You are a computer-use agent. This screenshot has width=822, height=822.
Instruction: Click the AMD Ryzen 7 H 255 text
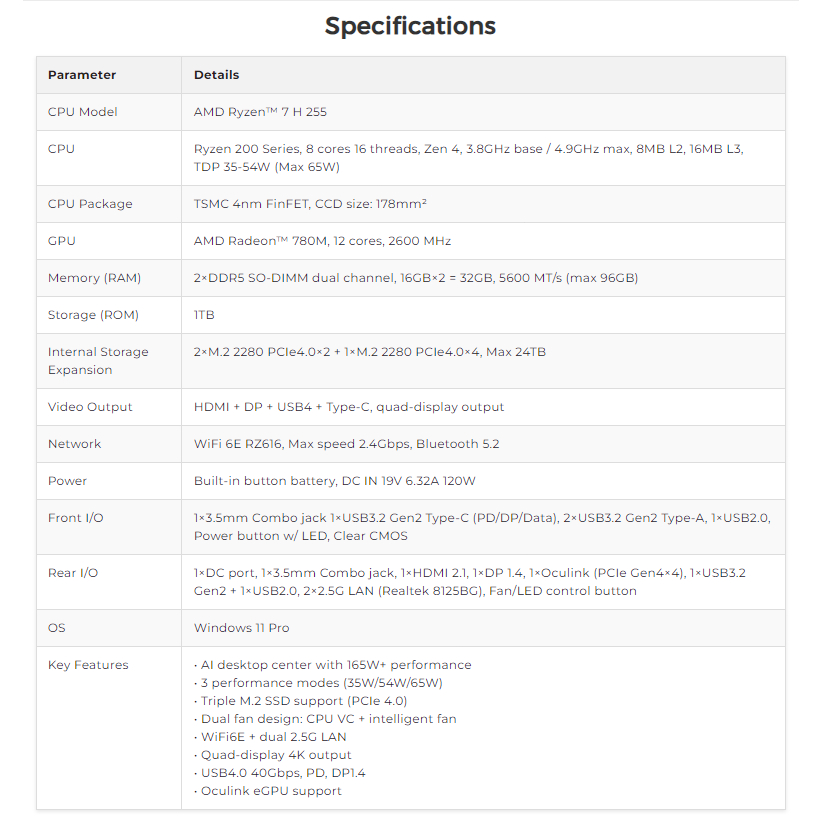(x=255, y=112)
